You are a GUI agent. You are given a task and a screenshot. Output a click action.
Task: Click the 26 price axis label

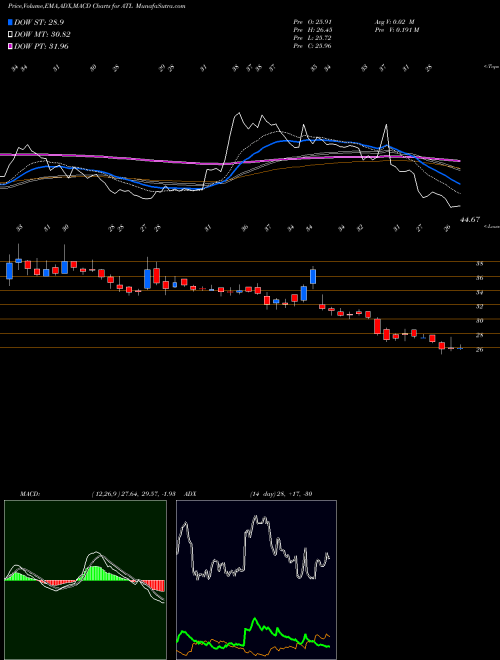tap(479, 349)
